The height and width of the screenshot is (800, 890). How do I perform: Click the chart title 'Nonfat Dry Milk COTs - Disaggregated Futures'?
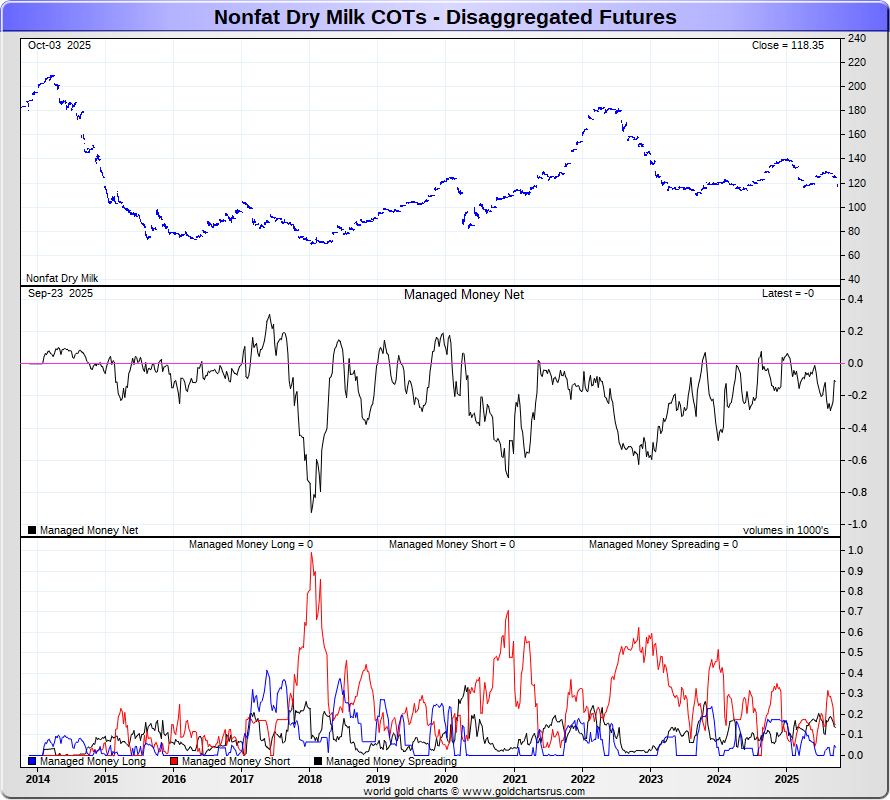445,17
